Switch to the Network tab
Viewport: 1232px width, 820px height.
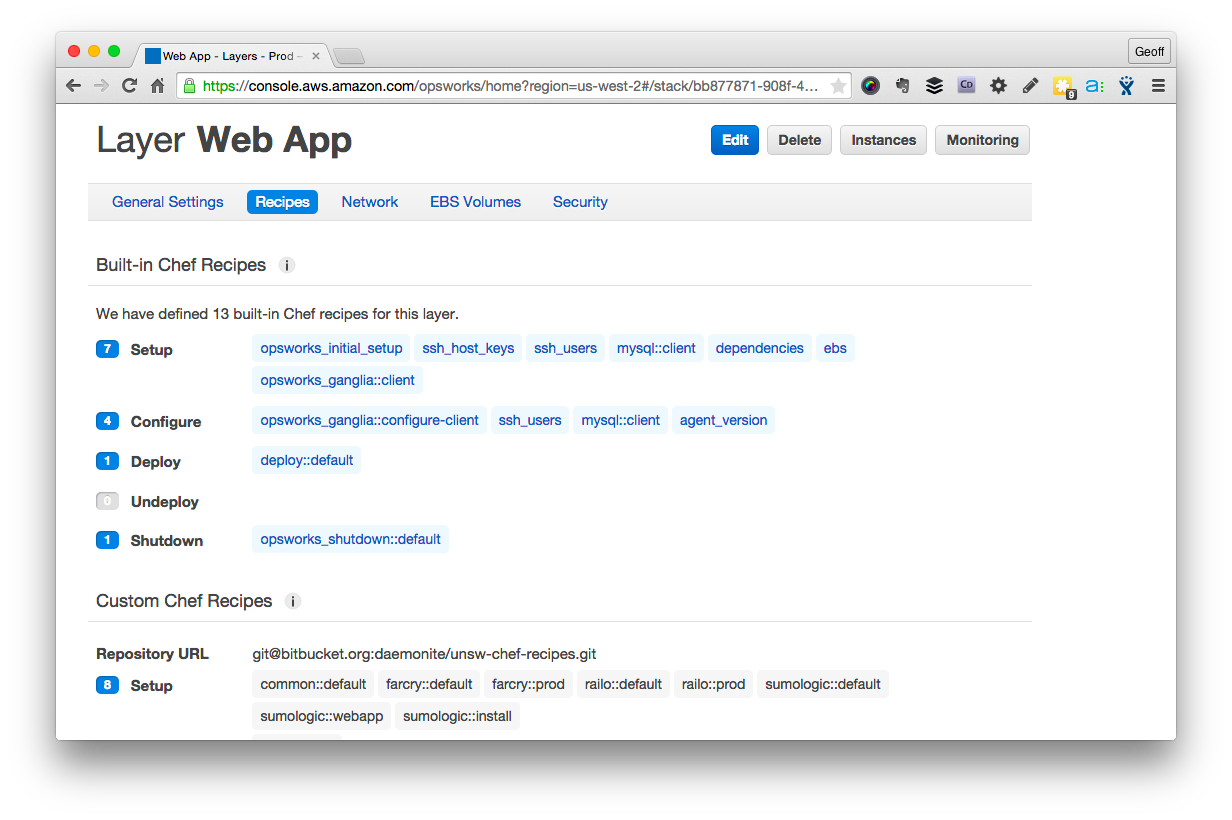(370, 202)
